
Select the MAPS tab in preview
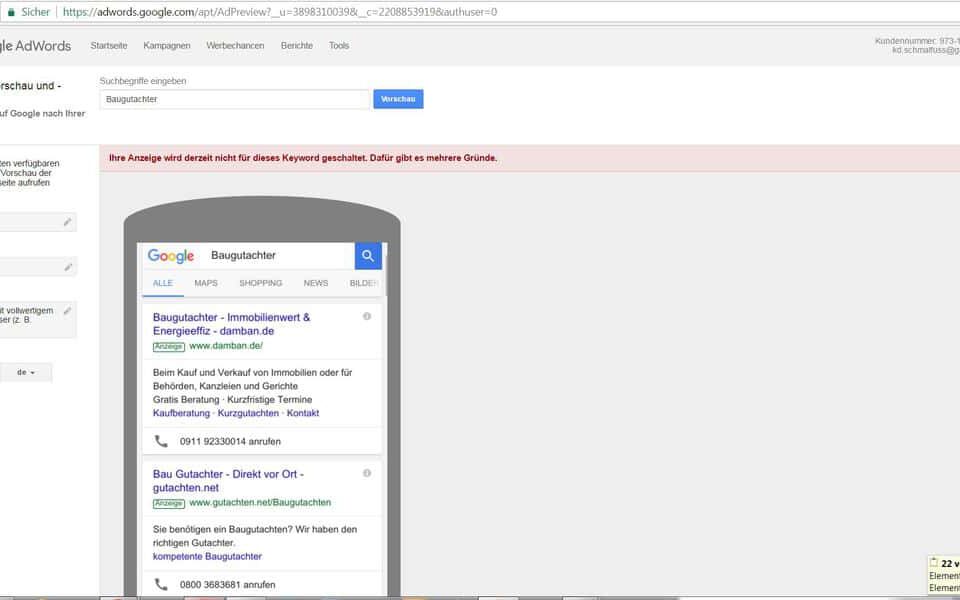coord(206,283)
